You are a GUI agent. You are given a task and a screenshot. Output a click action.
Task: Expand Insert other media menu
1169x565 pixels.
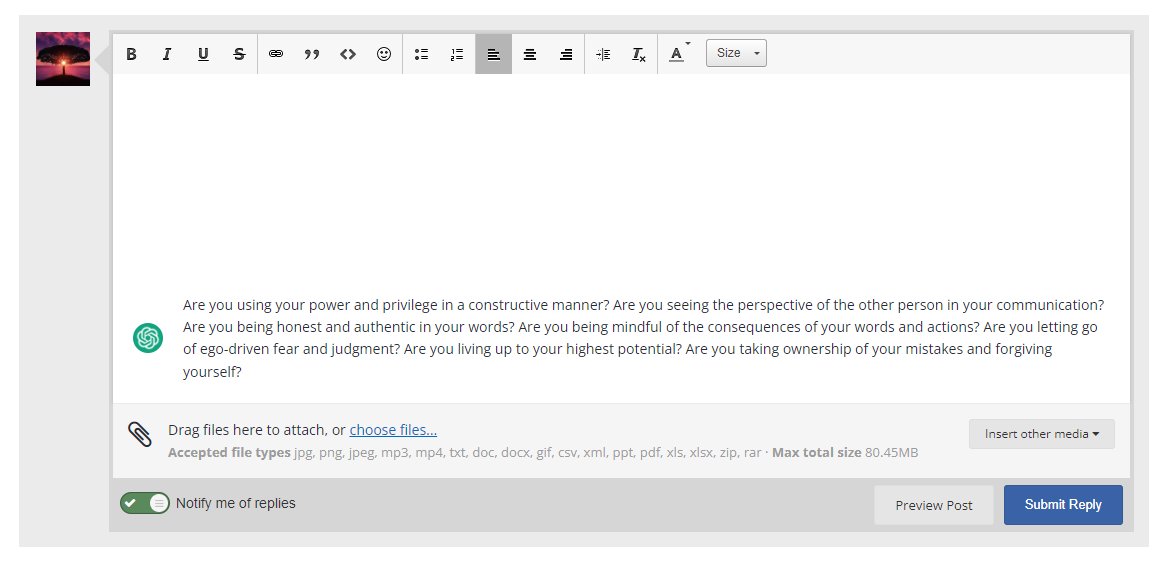click(1041, 434)
